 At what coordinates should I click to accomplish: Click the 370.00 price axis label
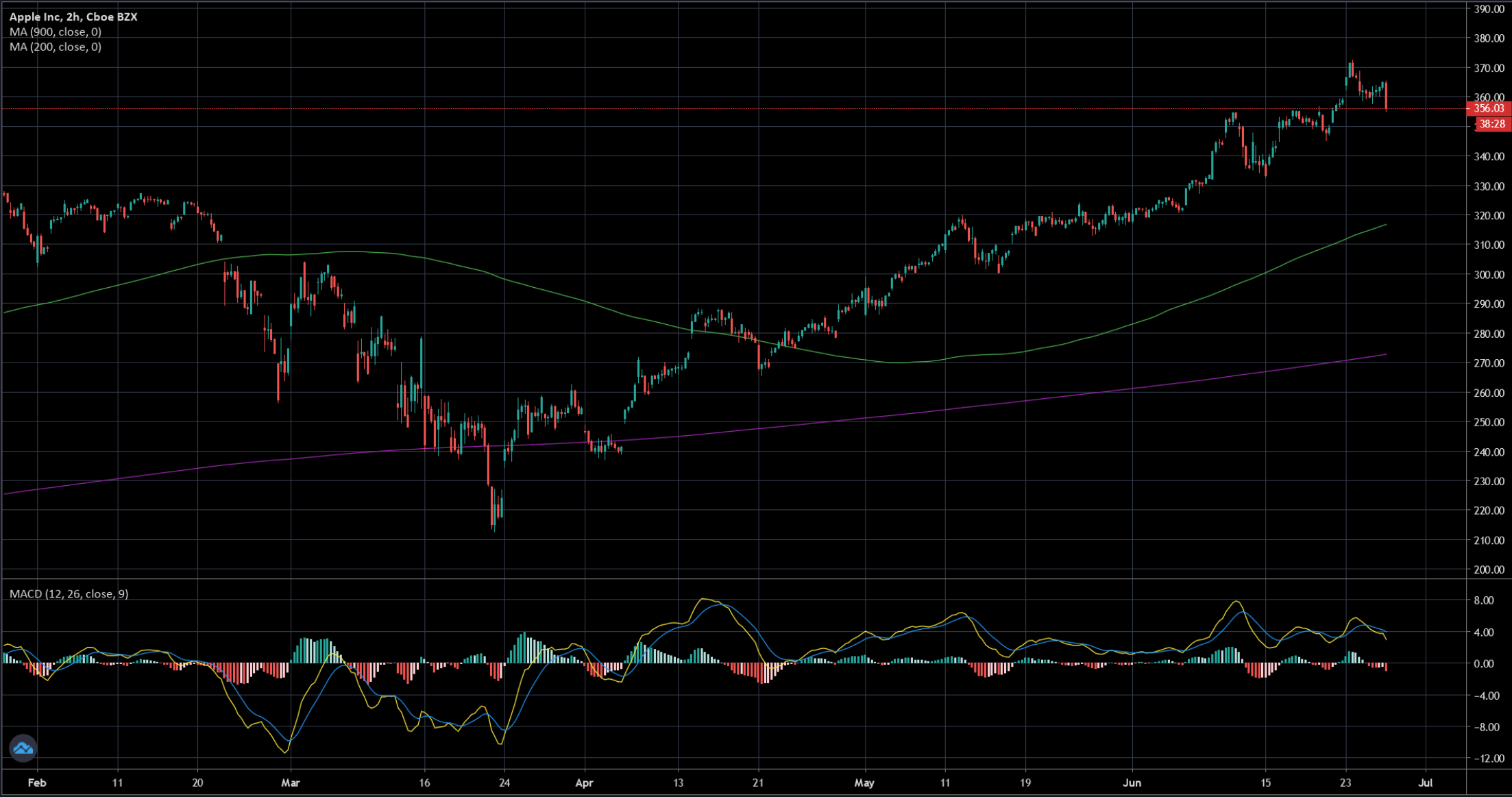(x=1489, y=68)
